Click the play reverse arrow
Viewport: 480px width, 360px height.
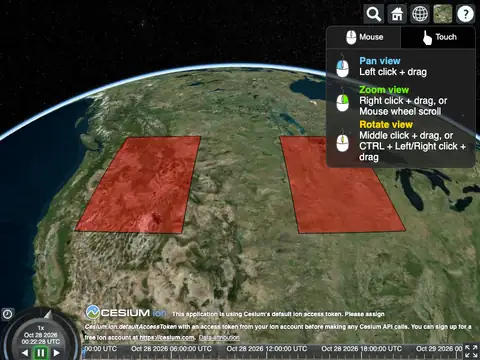pyautogui.click(x=25, y=353)
